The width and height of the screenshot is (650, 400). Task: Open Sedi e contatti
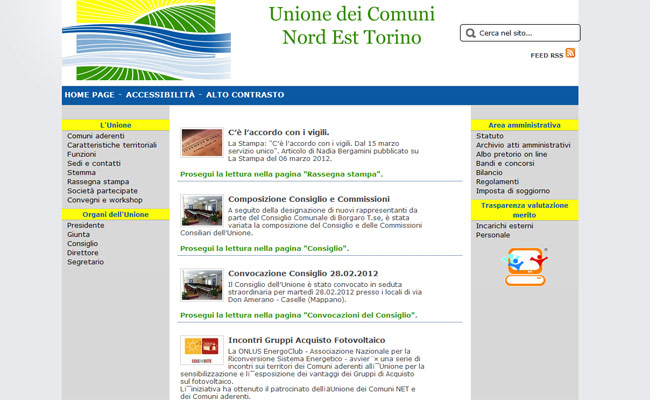pos(94,163)
